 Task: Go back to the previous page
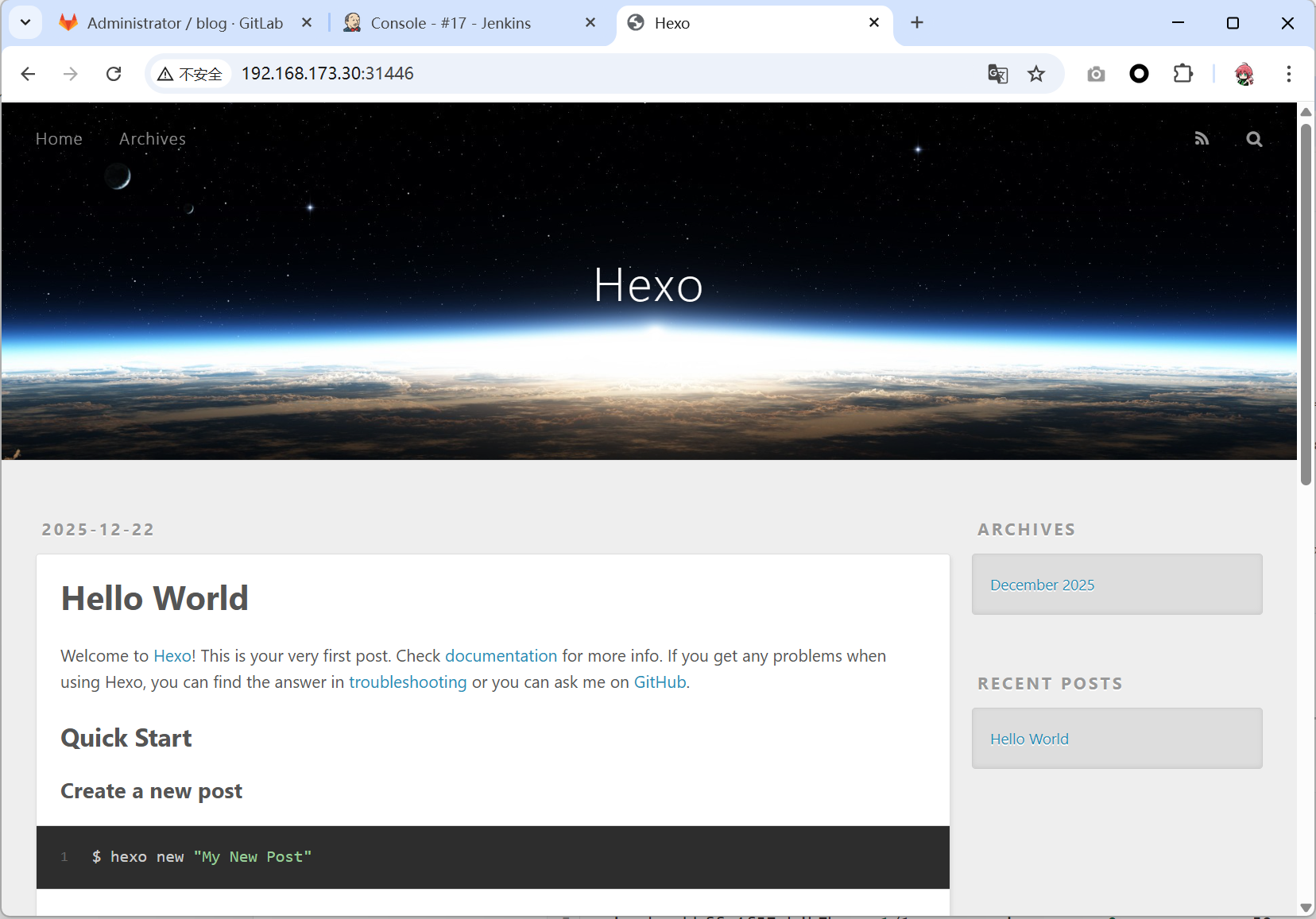[29, 74]
